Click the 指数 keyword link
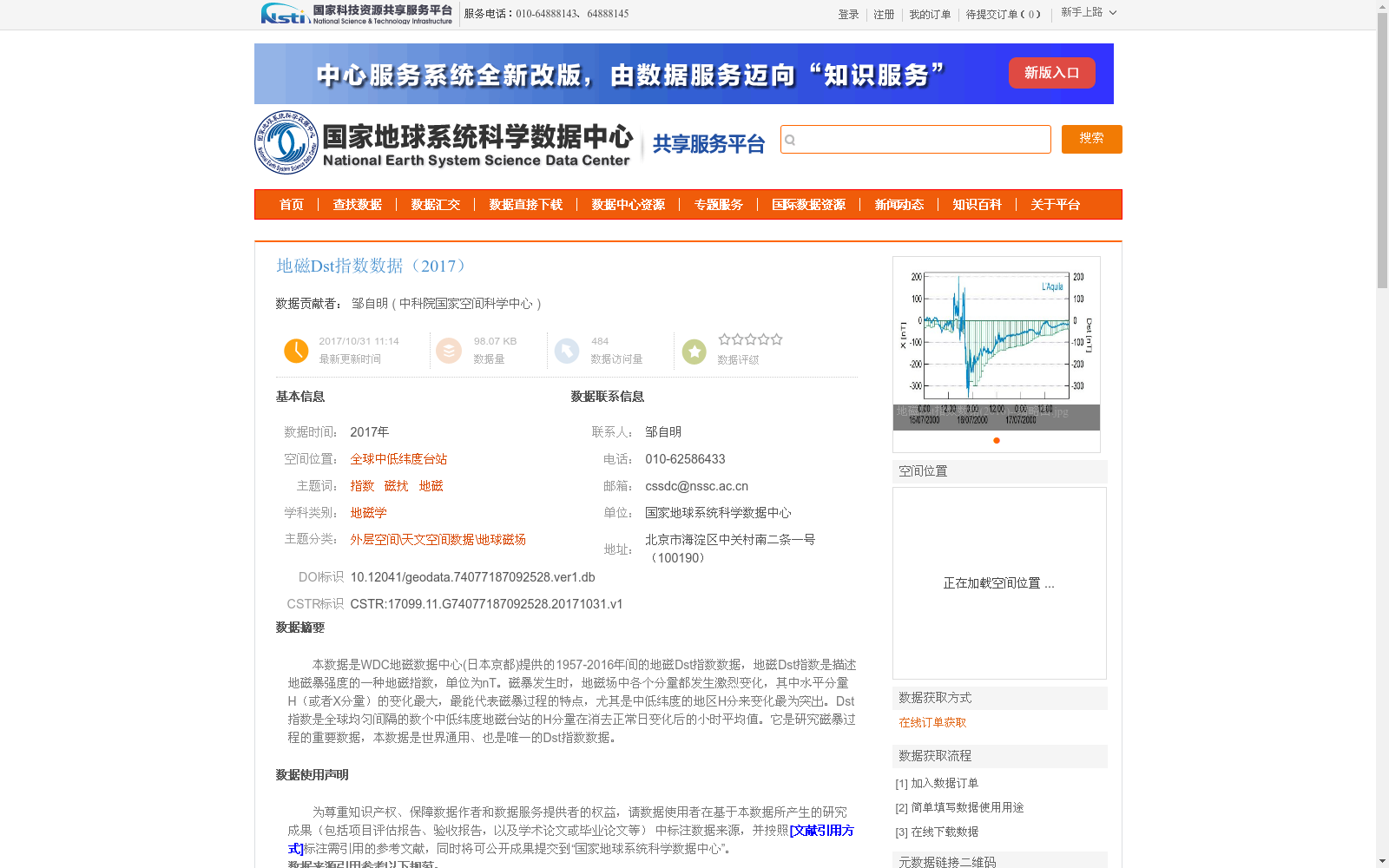1389x868 pixels. tap(362, 486)
